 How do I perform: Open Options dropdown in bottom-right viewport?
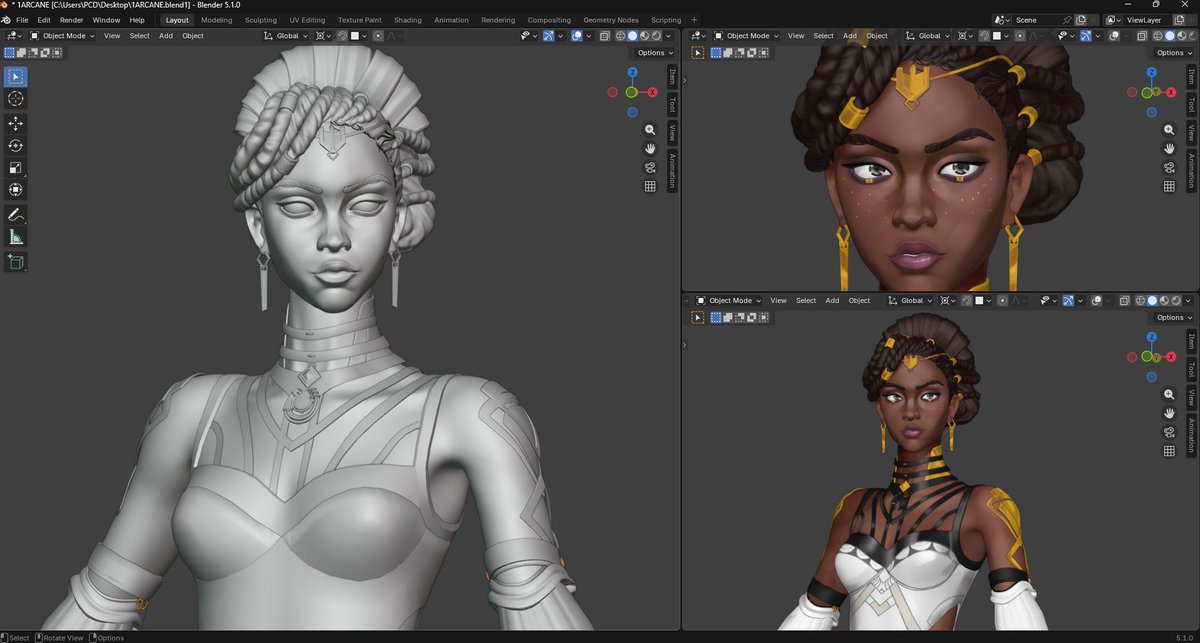pos(1173,317)
